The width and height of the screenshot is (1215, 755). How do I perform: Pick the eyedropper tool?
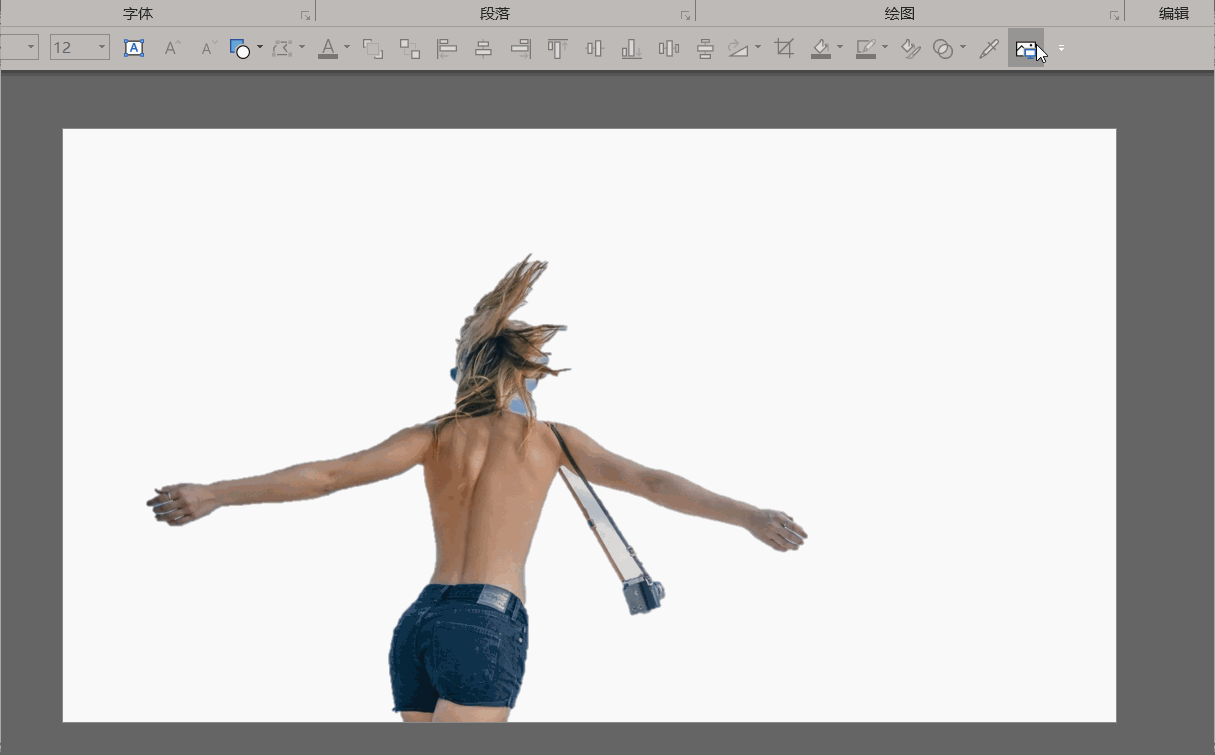989,48
